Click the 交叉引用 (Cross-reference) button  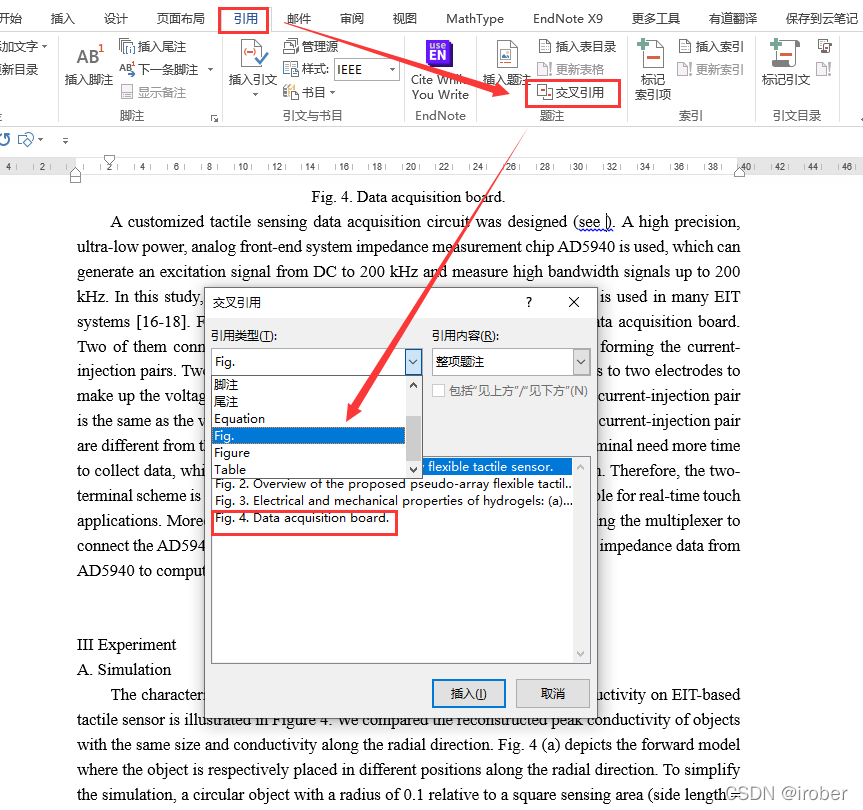[571, 92]
